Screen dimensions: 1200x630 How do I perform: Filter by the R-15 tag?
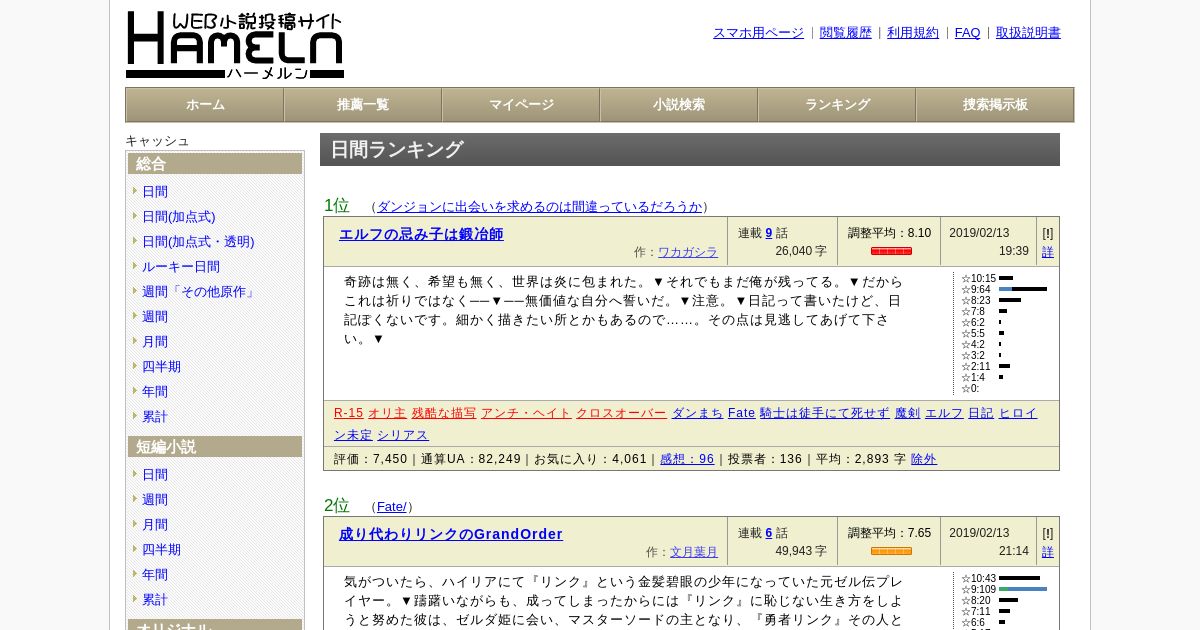[348, 413]
